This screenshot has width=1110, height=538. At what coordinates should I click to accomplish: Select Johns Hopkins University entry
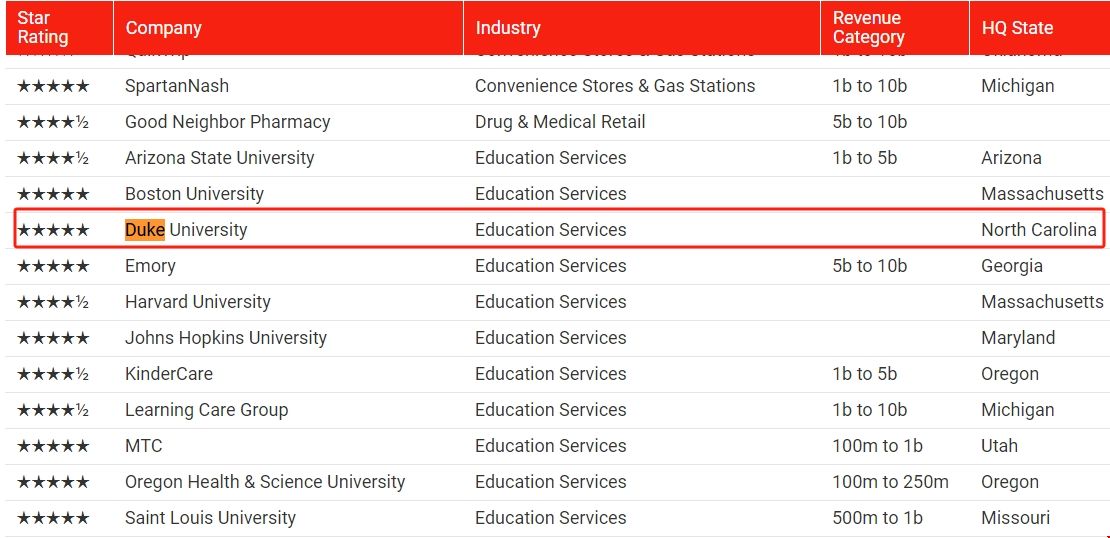pyautogui.click(x=225, y=338)
